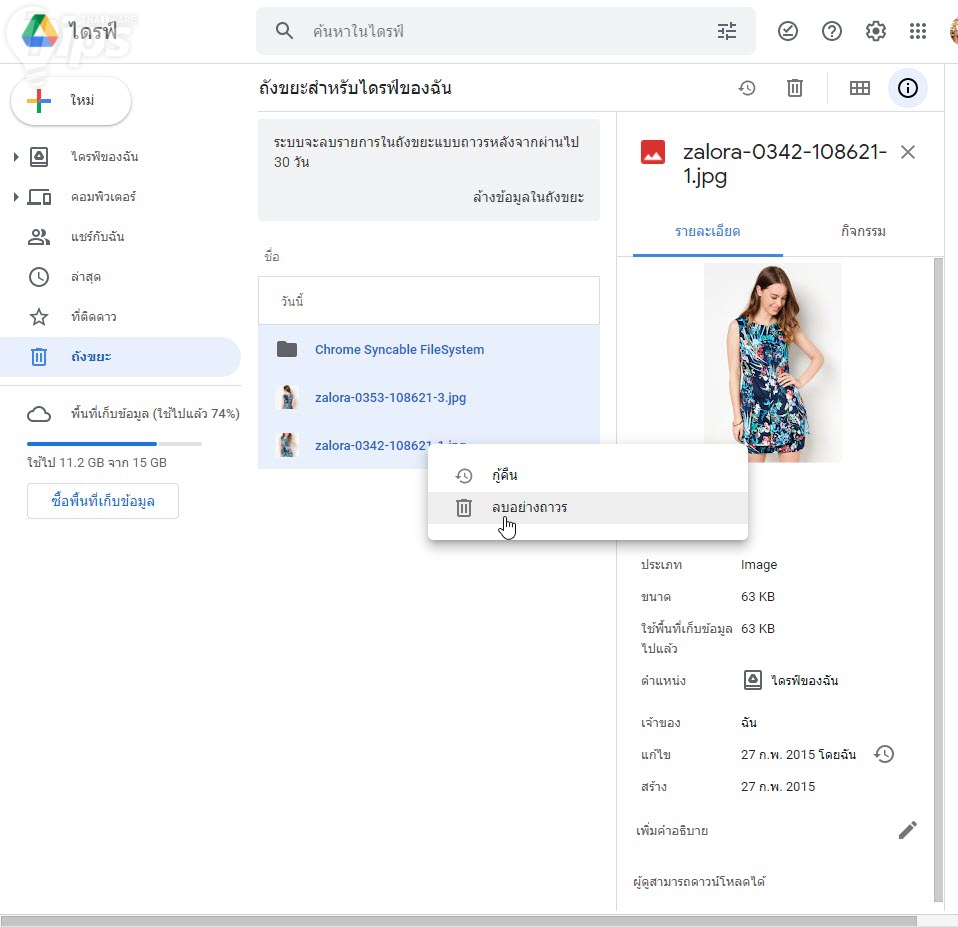Image resolution: width=958 pixels, height=927 pixels.
Task: Click the storage usage progress bar
Action: coord(114,443)
